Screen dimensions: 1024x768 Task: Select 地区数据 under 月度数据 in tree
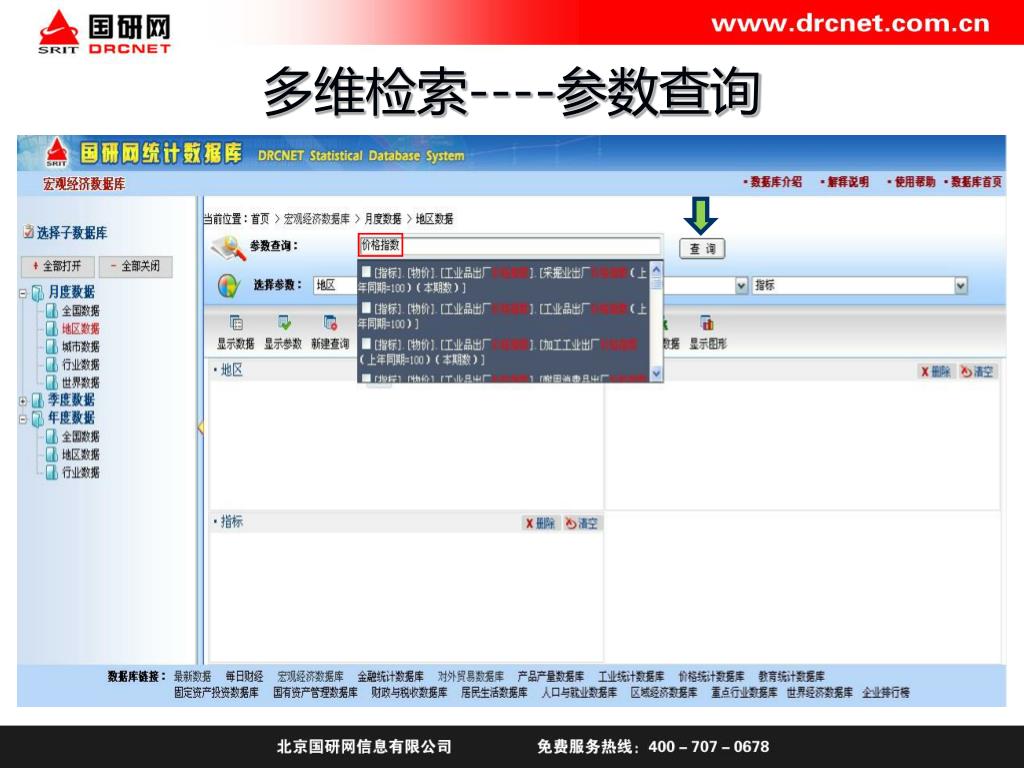(x=80, y=328)
